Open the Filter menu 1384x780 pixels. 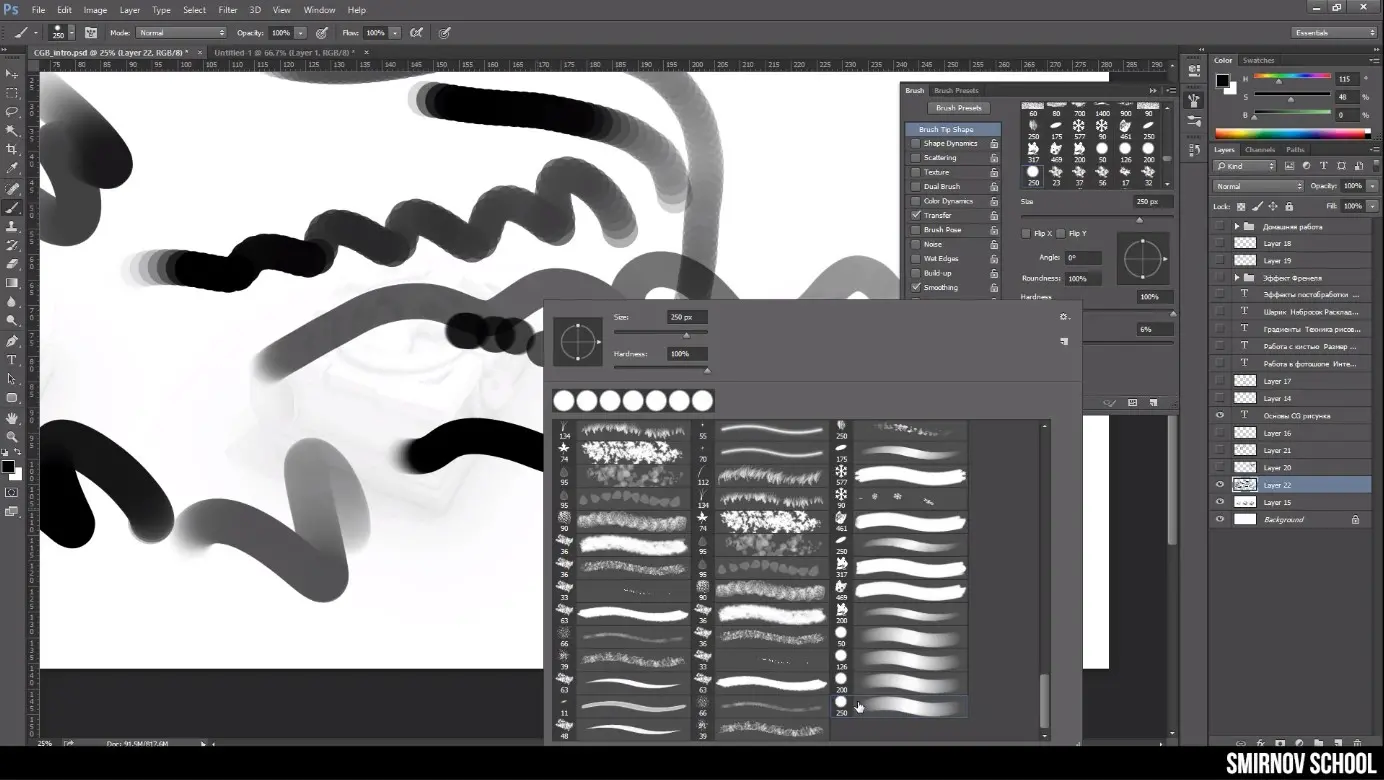[x=228, y=10]
